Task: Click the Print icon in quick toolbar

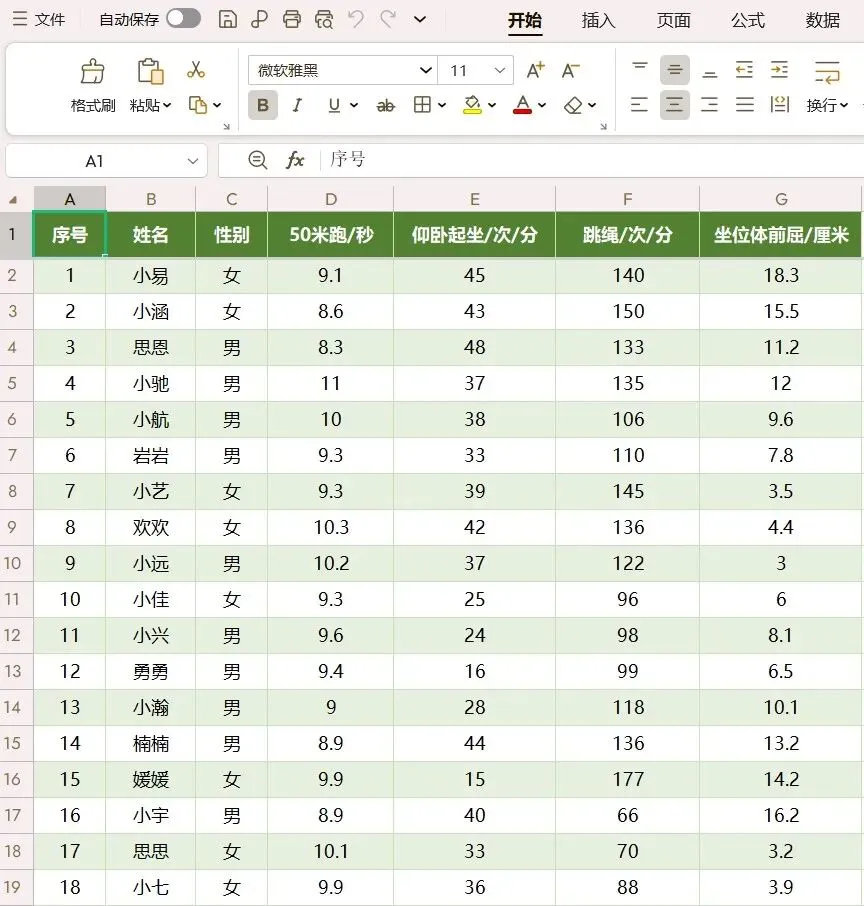Action: pyautogui.click(x=292, y=20)
